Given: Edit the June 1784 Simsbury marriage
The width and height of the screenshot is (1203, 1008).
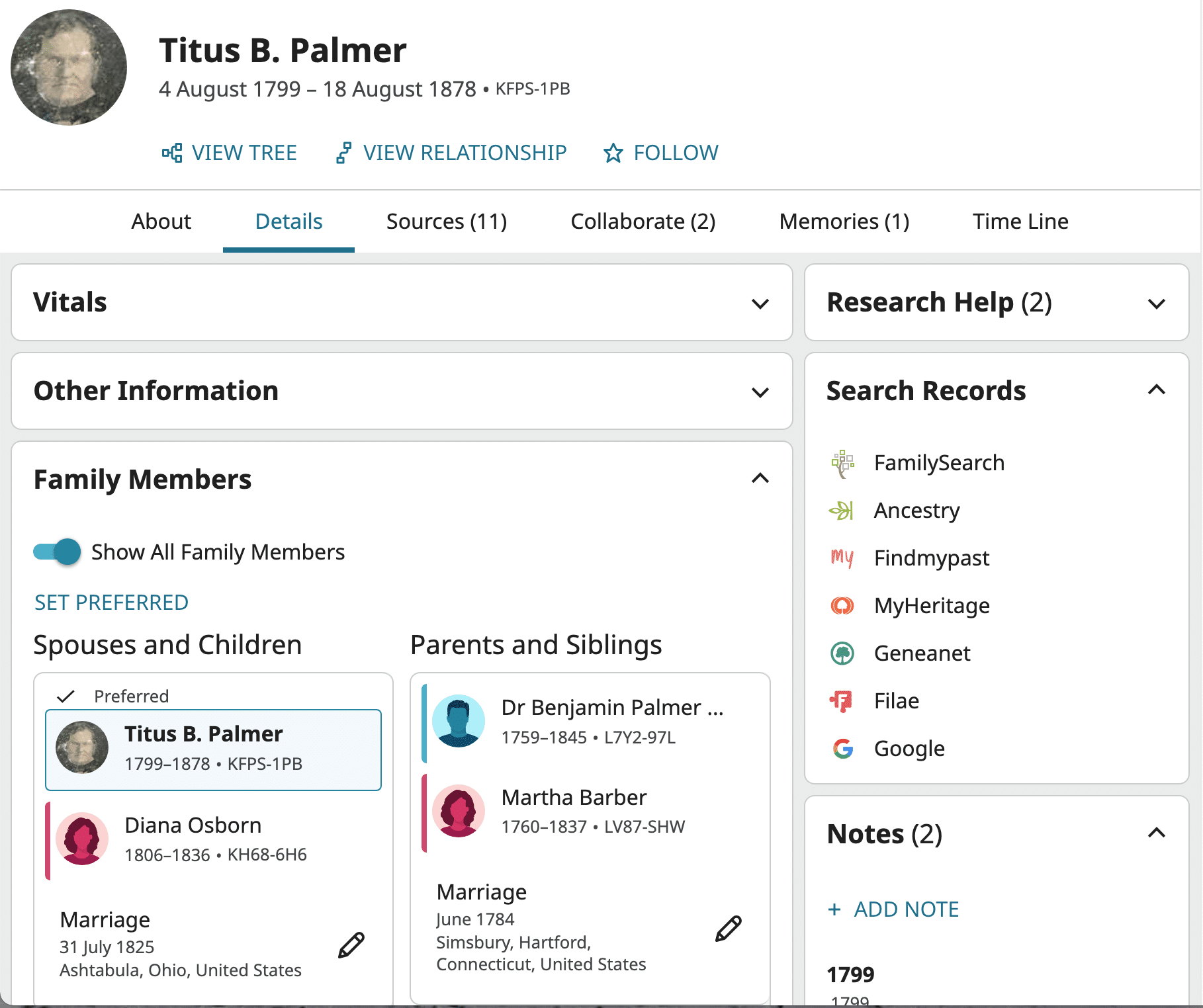Looking at the screenshot, I should pyautogui.click(x=729, y=929).
